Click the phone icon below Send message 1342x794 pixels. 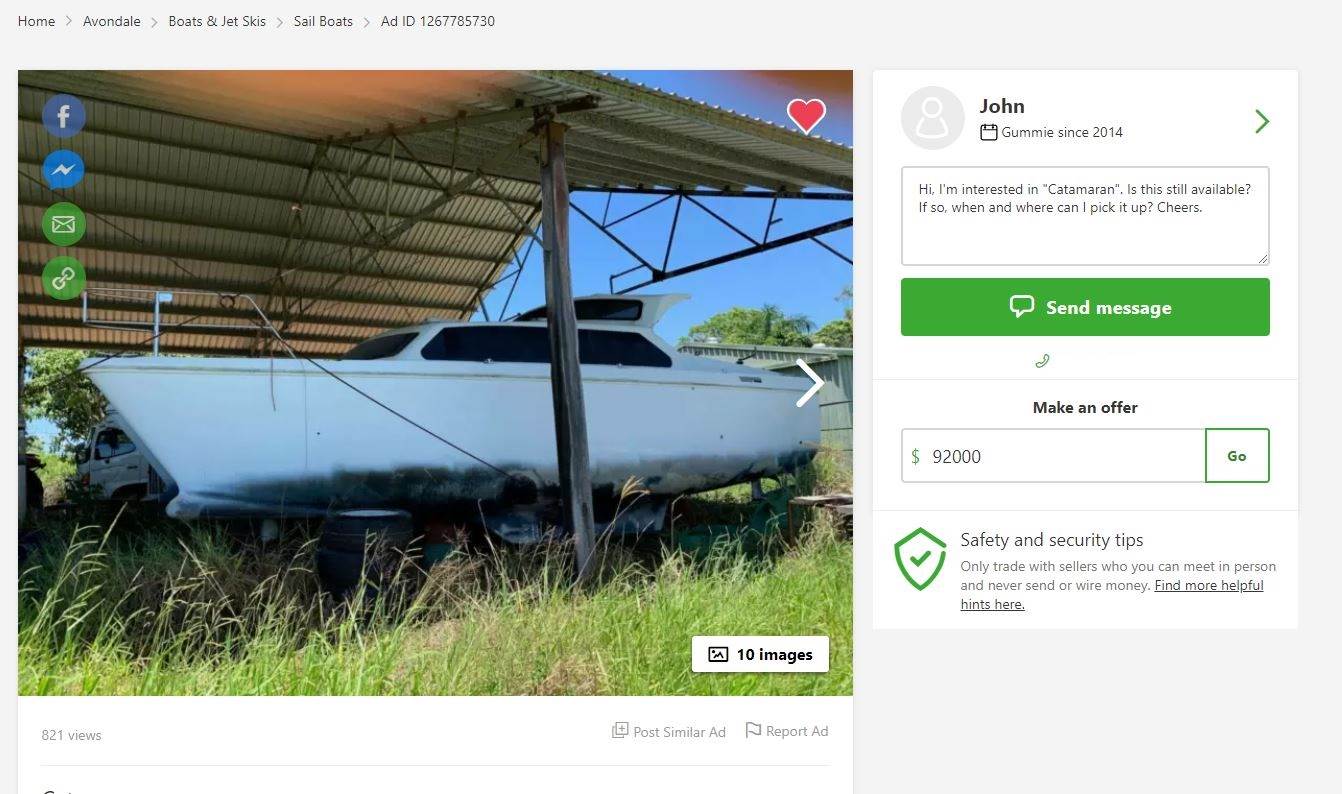(1042, 361)
